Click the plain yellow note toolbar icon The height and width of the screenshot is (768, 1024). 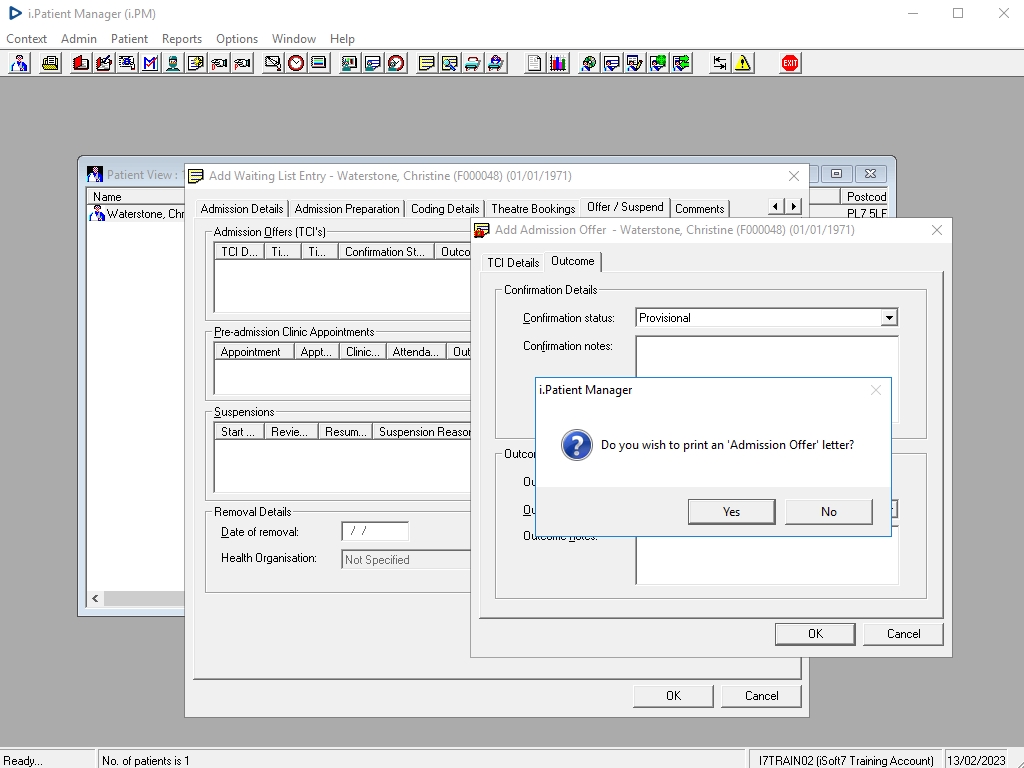click(x=426, y=63)
